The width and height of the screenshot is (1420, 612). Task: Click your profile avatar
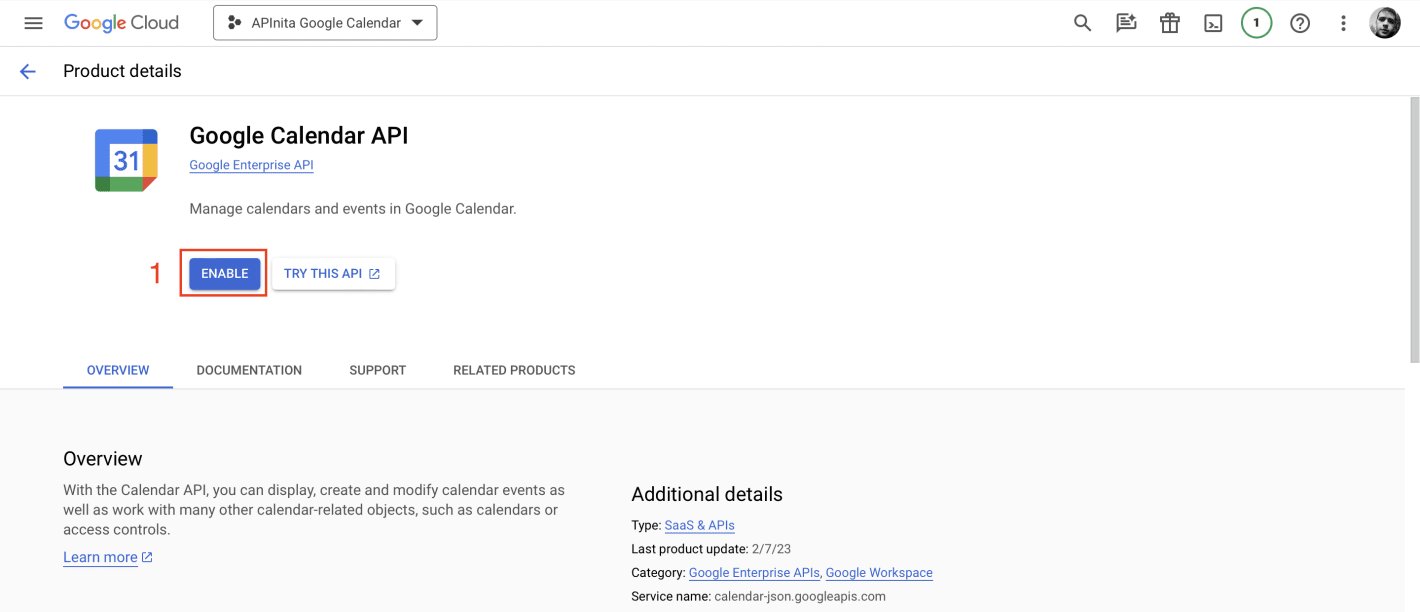click(1384, 22)
